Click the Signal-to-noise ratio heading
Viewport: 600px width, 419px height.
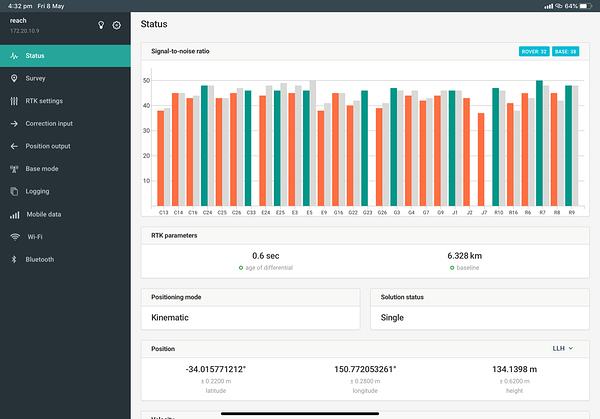pyautogui.click(x=180, y=51)
